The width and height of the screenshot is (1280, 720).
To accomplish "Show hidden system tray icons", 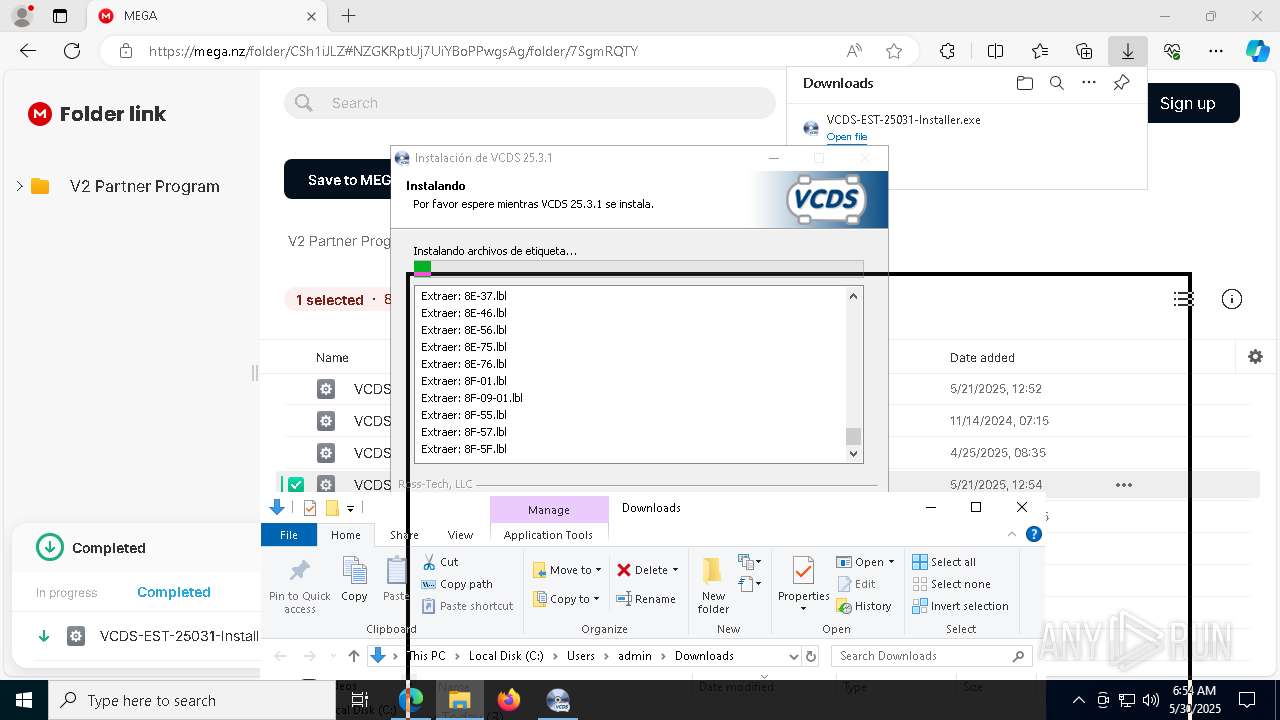I will tap(1078, 700).
